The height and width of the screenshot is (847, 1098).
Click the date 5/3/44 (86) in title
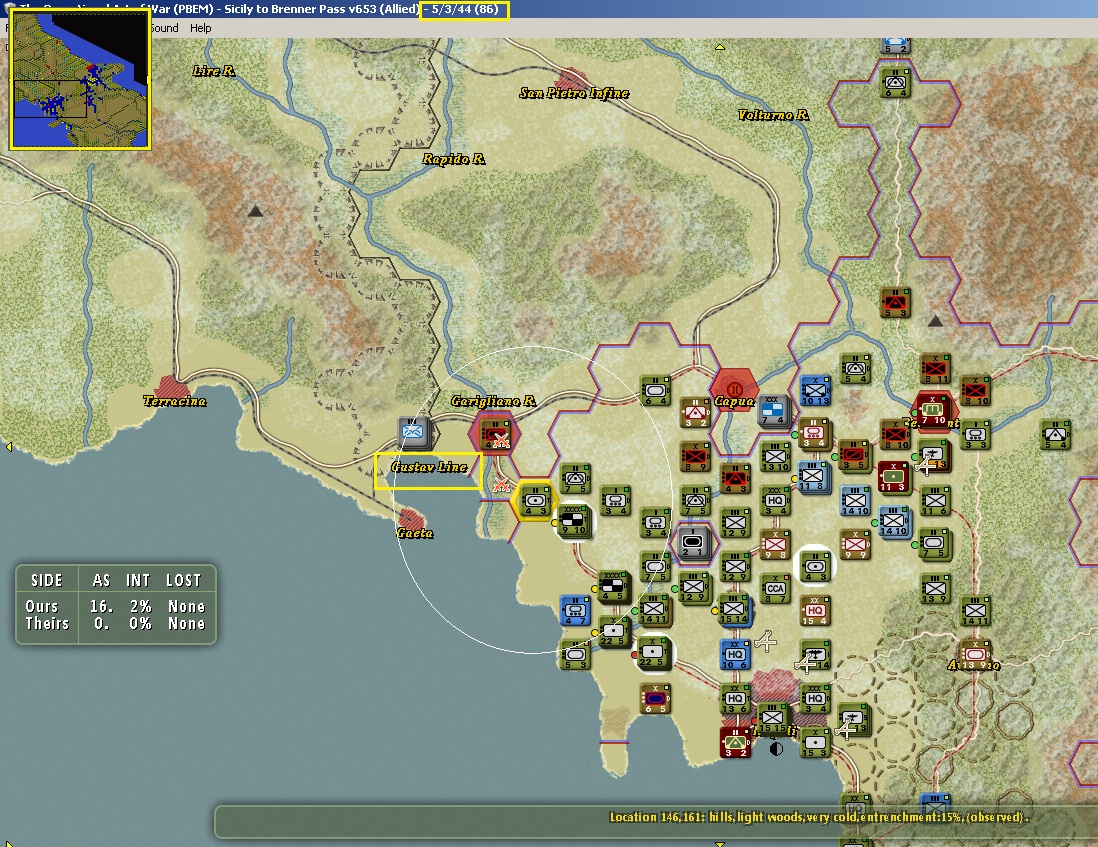(x=464, y=9)
